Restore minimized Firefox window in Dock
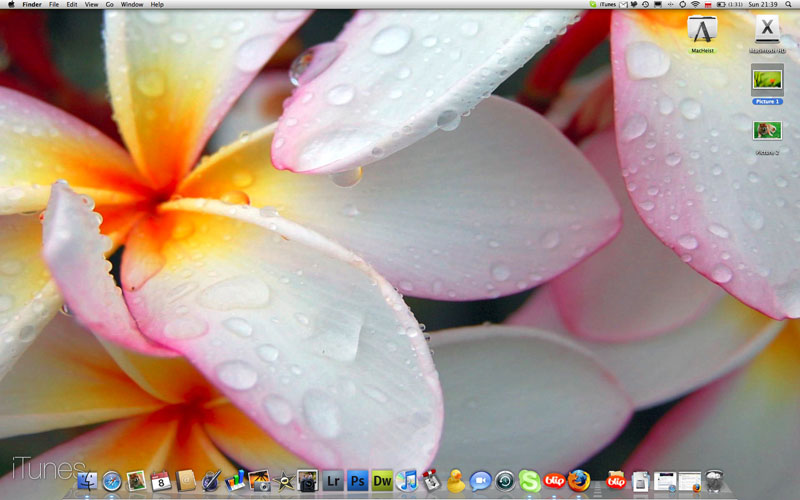Screen dimensions: 800x500 pyautogui.click(x=689, y=482)
